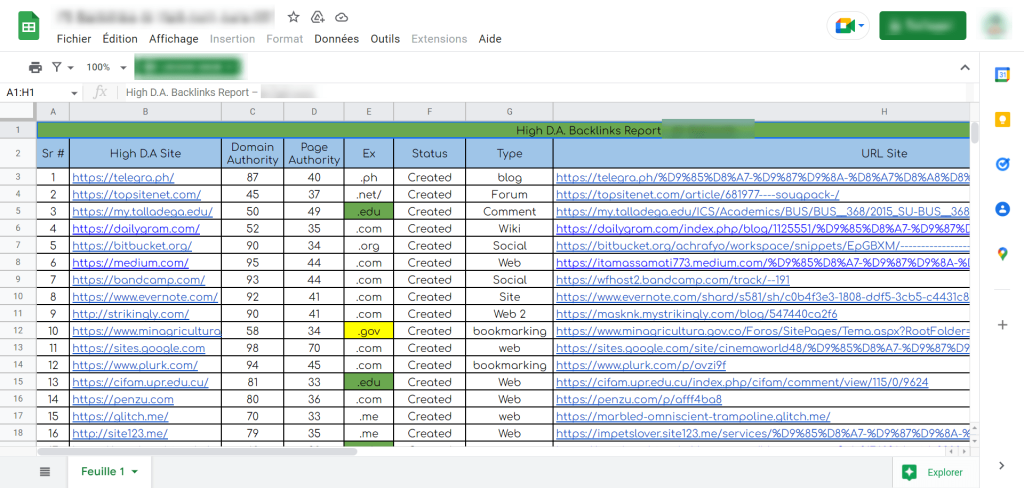Select domain authority value 98

[253, 348]
